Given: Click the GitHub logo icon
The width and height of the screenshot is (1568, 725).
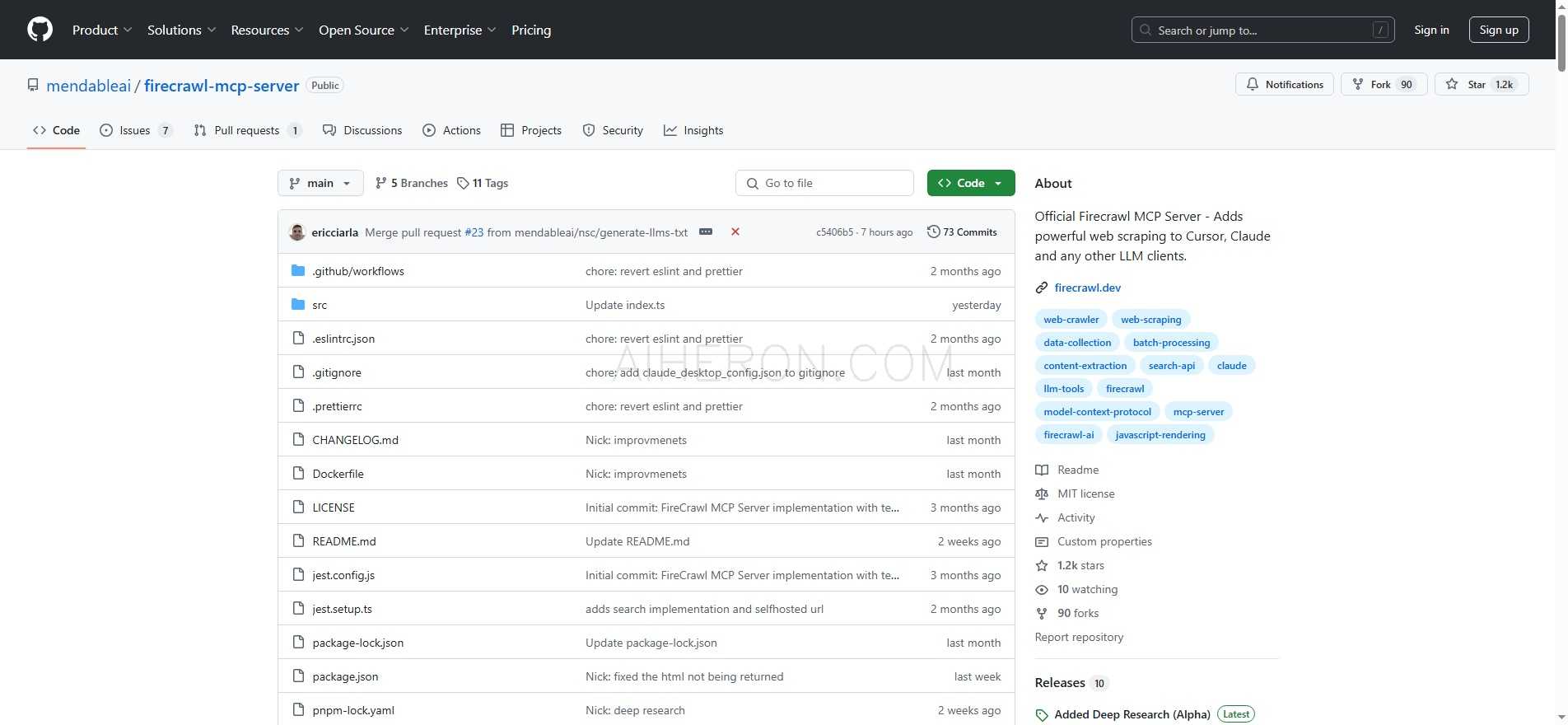Looking at the screenshot, I should tap(40, 30).
